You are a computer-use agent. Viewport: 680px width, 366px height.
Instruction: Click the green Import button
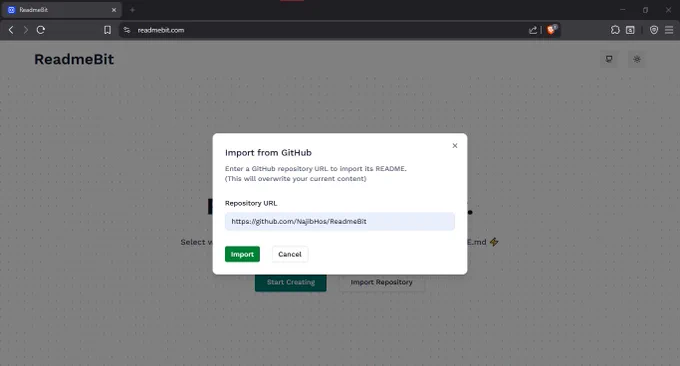coord(242,254)
